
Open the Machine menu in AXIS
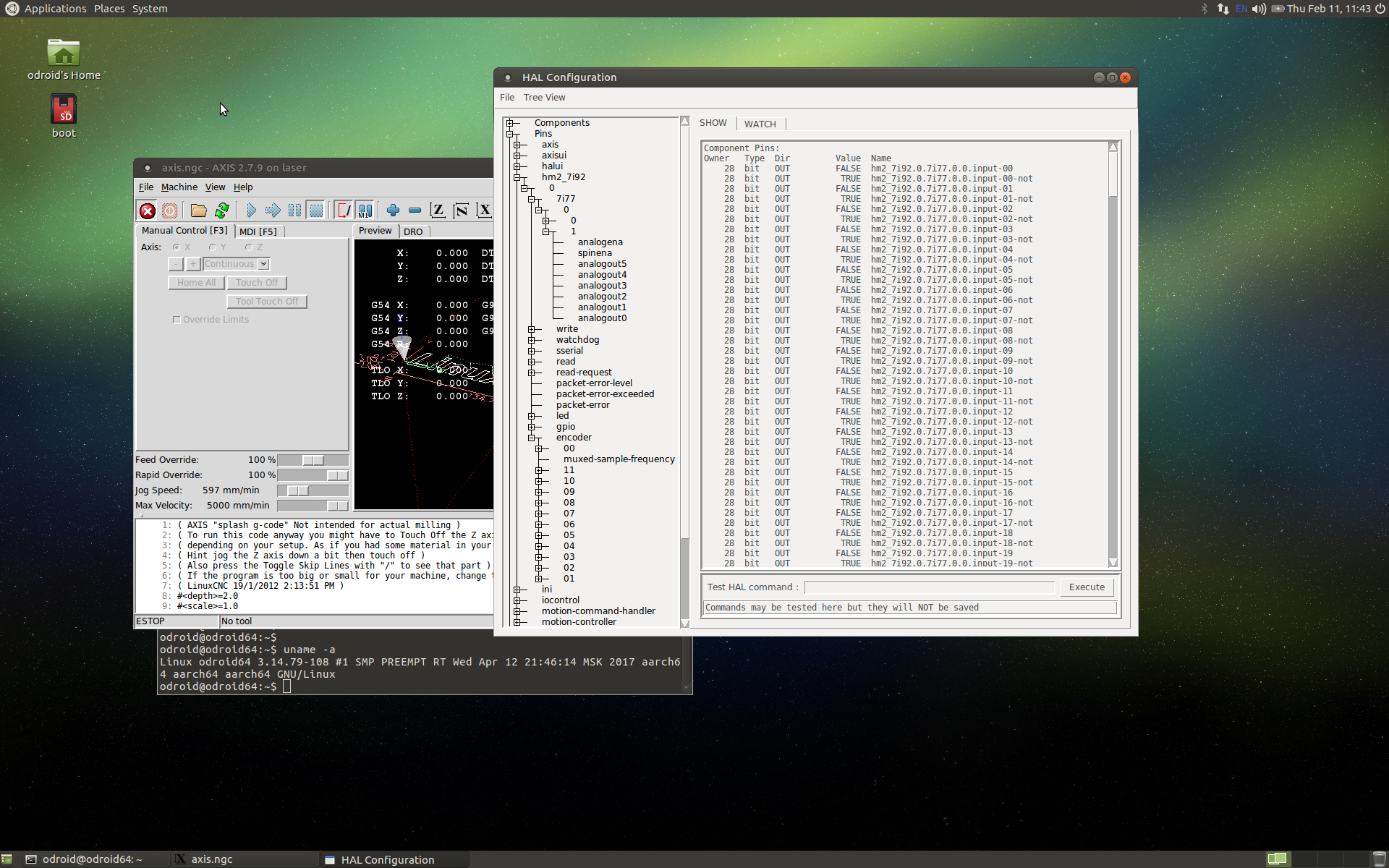pyautogui.click(x=179, y=187)
